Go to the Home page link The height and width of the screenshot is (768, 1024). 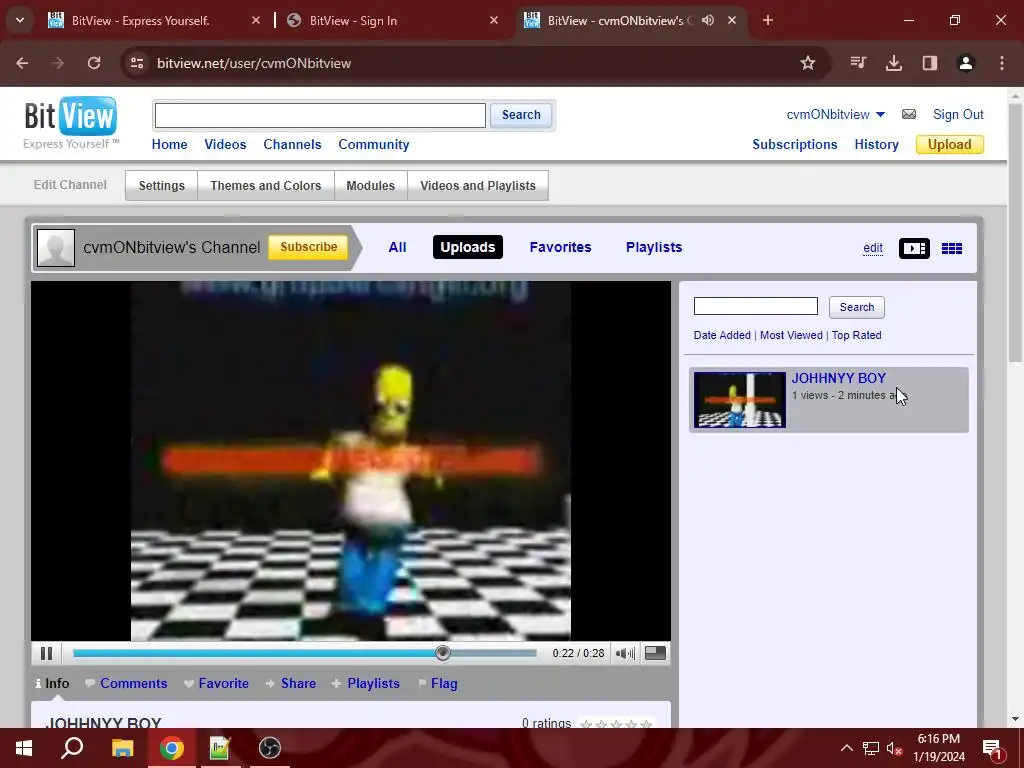coord(169,144)
